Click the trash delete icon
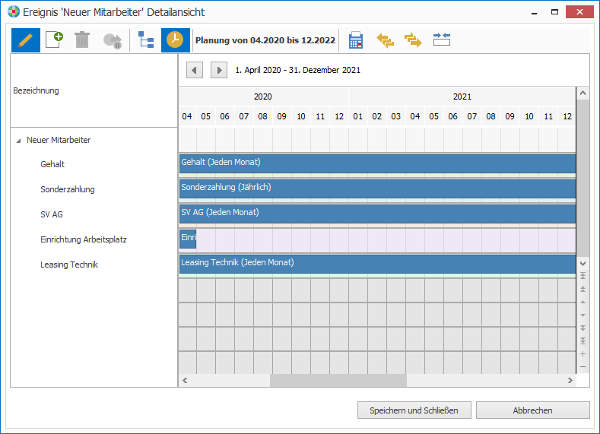Viewport: 600px width, 434px height. coord(82,40)
